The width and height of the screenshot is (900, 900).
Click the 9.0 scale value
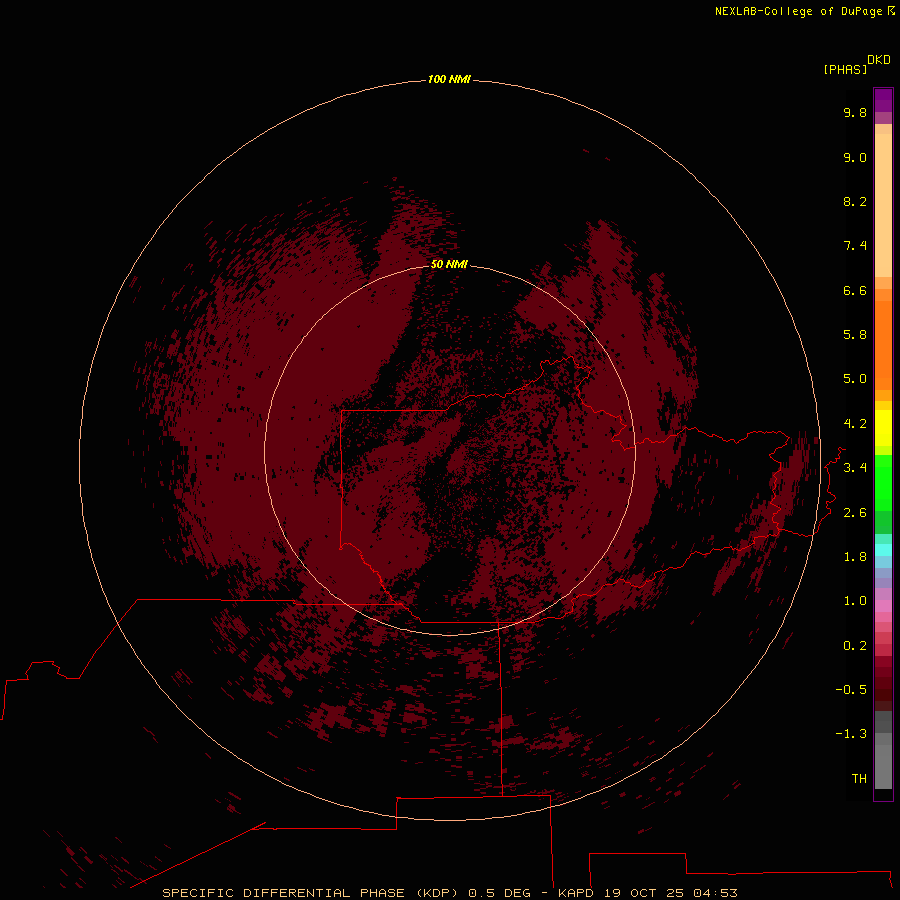coord(855,157)
